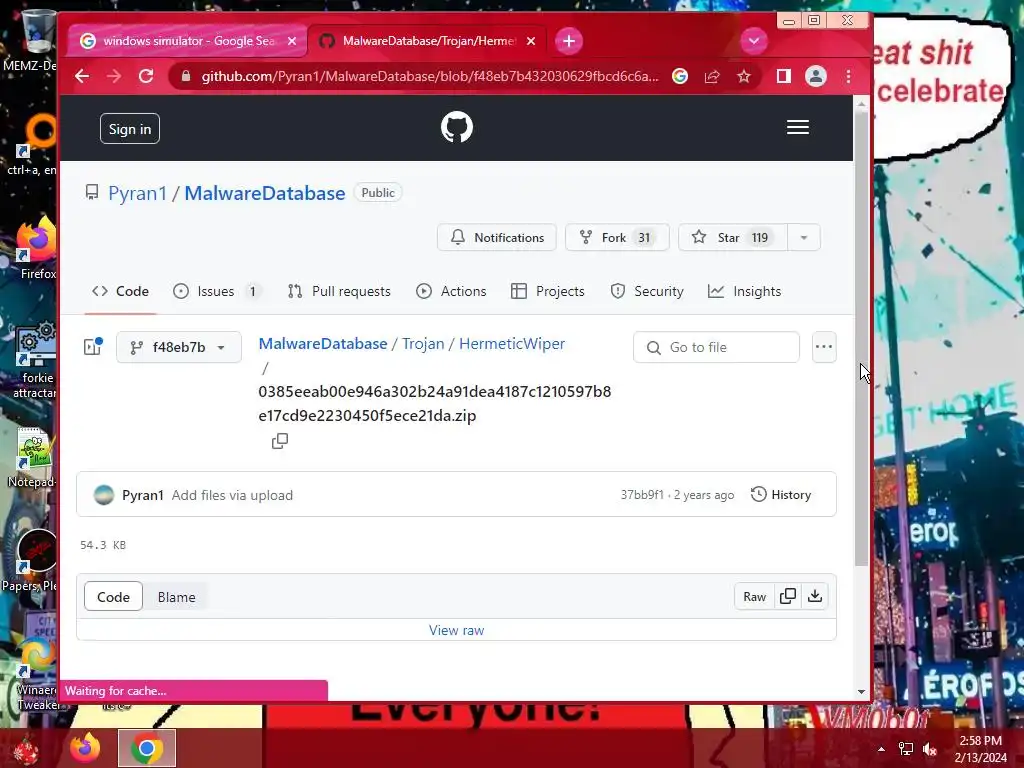This screenshot has height=768, width=1024.
Task: Open Chrome three-dot menu
Action: pos(848,76)
